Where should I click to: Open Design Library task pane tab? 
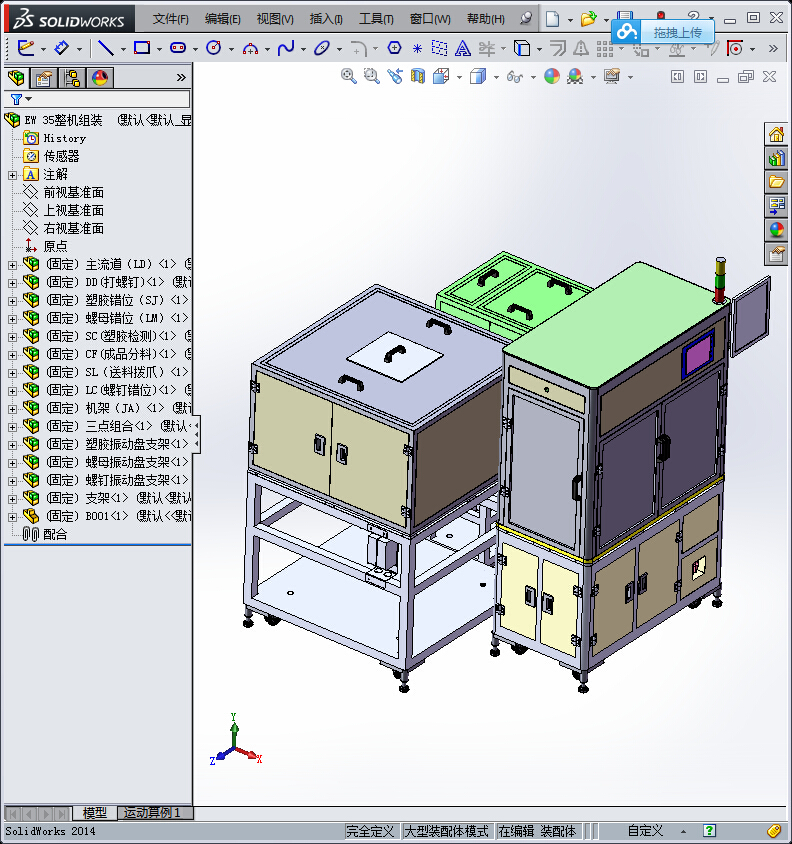click(776, 158)
